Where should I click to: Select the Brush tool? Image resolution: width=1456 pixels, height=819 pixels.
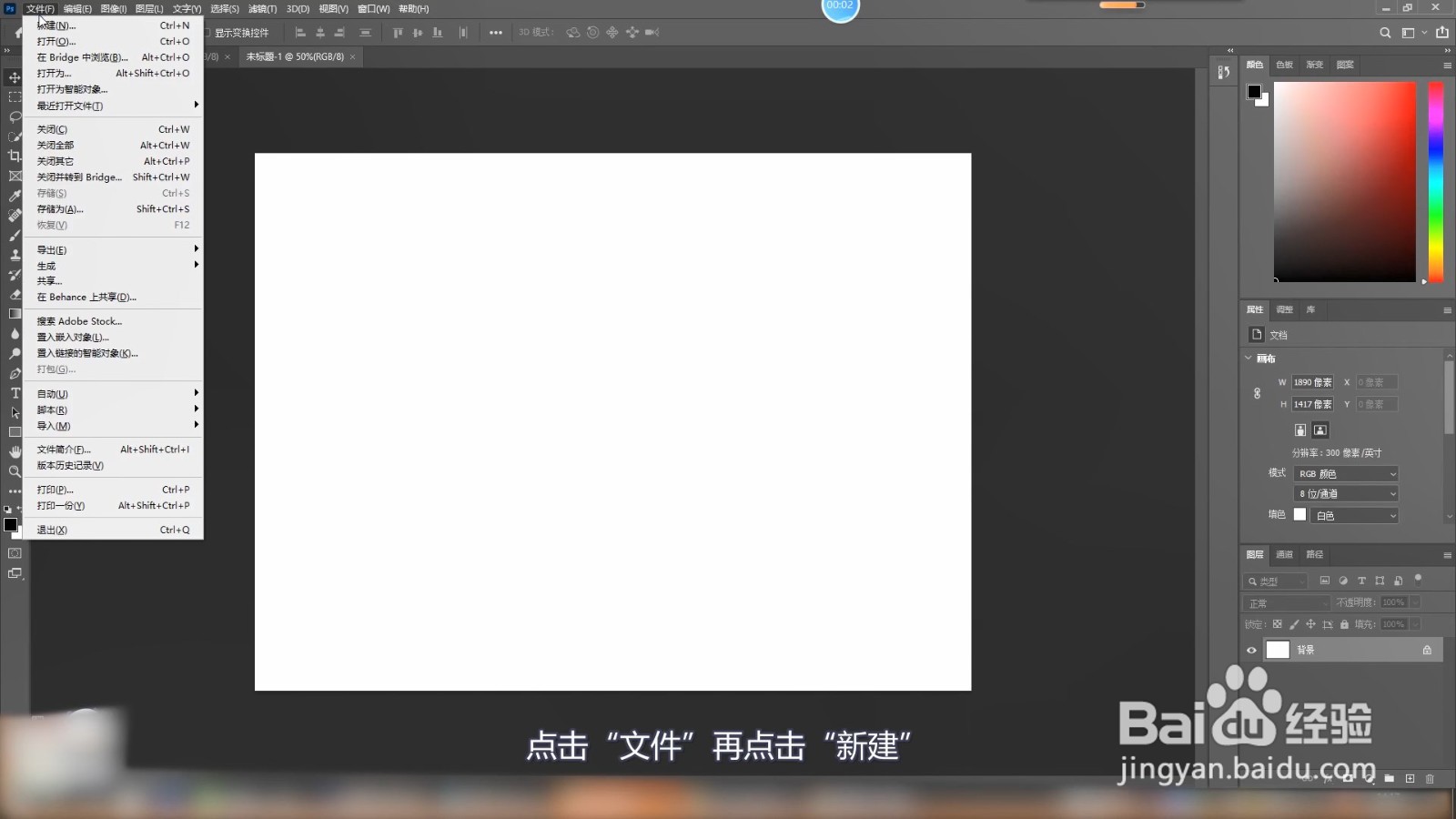pos(13,237)
